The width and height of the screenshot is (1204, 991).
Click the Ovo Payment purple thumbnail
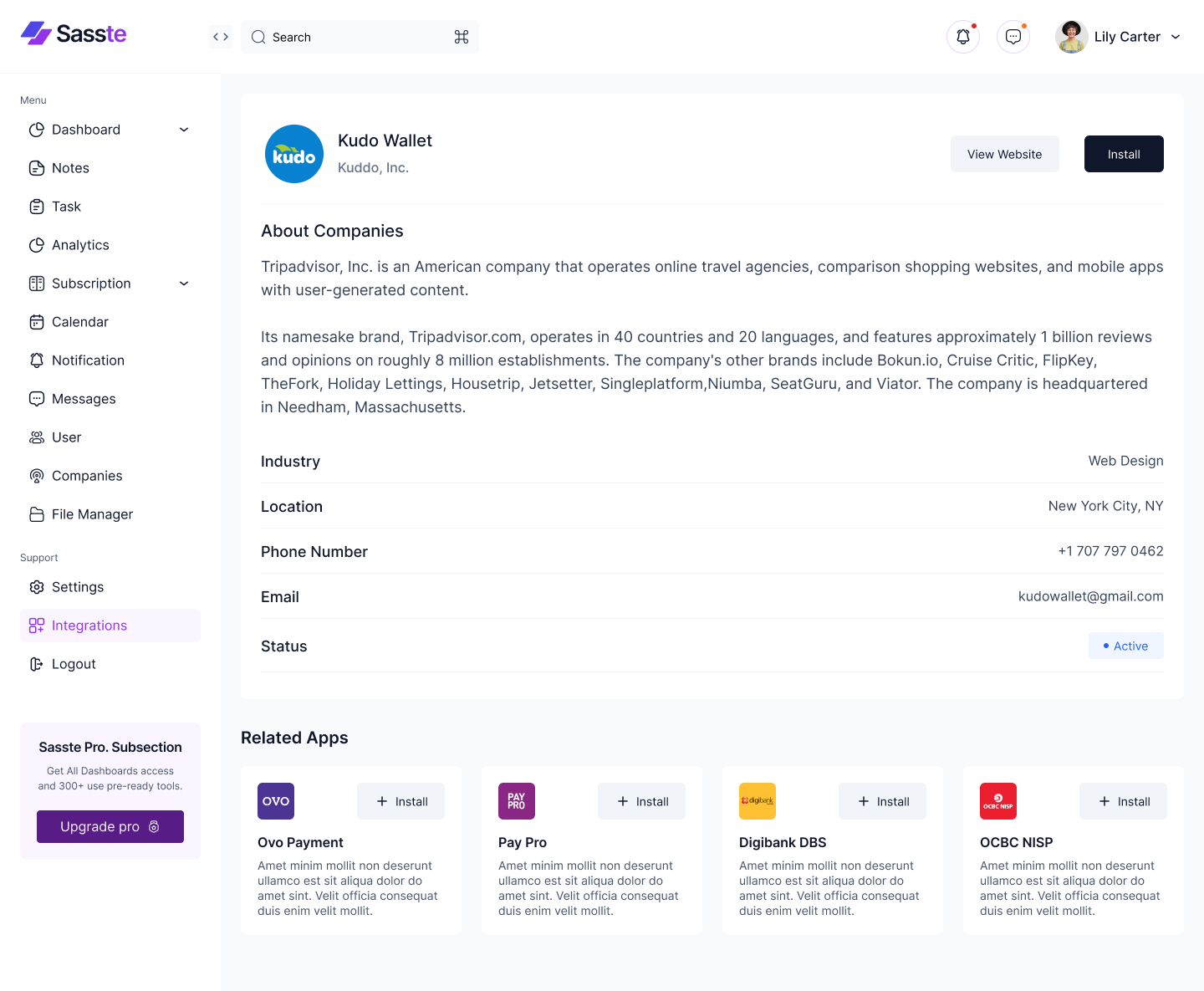(x=275, y=801)
